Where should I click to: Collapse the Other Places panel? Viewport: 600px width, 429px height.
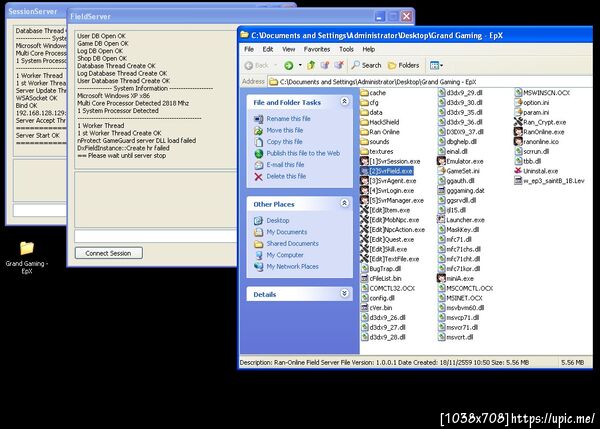point(344,203)
